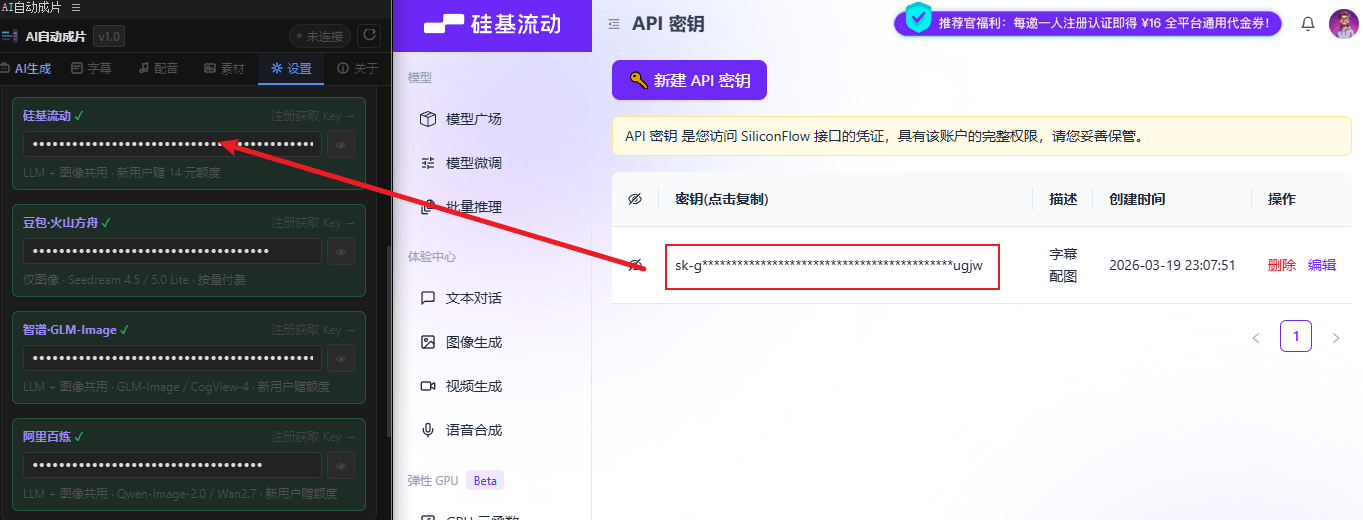Reveal the 硅基流动 API key with eye icon
Screen dimensions: 1363x520
(341, 145)
